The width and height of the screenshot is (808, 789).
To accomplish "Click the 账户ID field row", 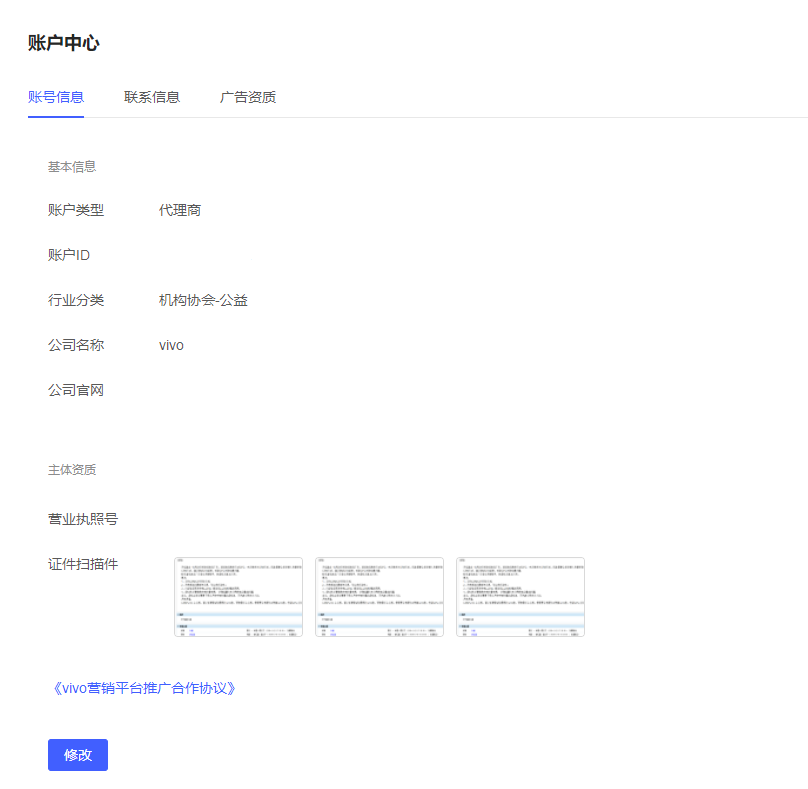I will click(69, 255).
